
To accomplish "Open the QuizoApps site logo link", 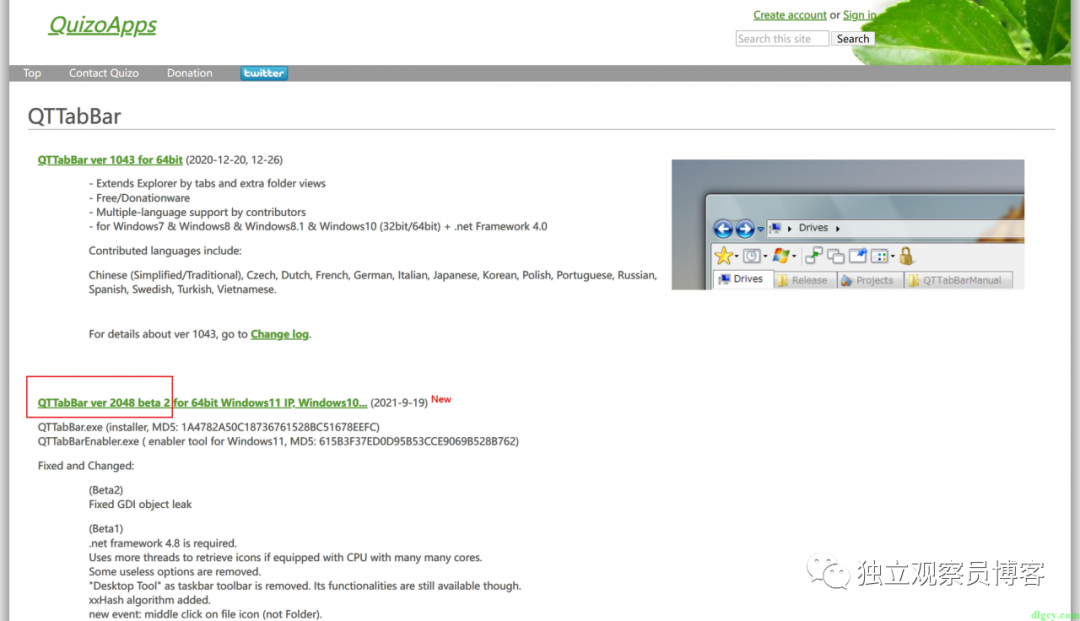I will 103,25.
